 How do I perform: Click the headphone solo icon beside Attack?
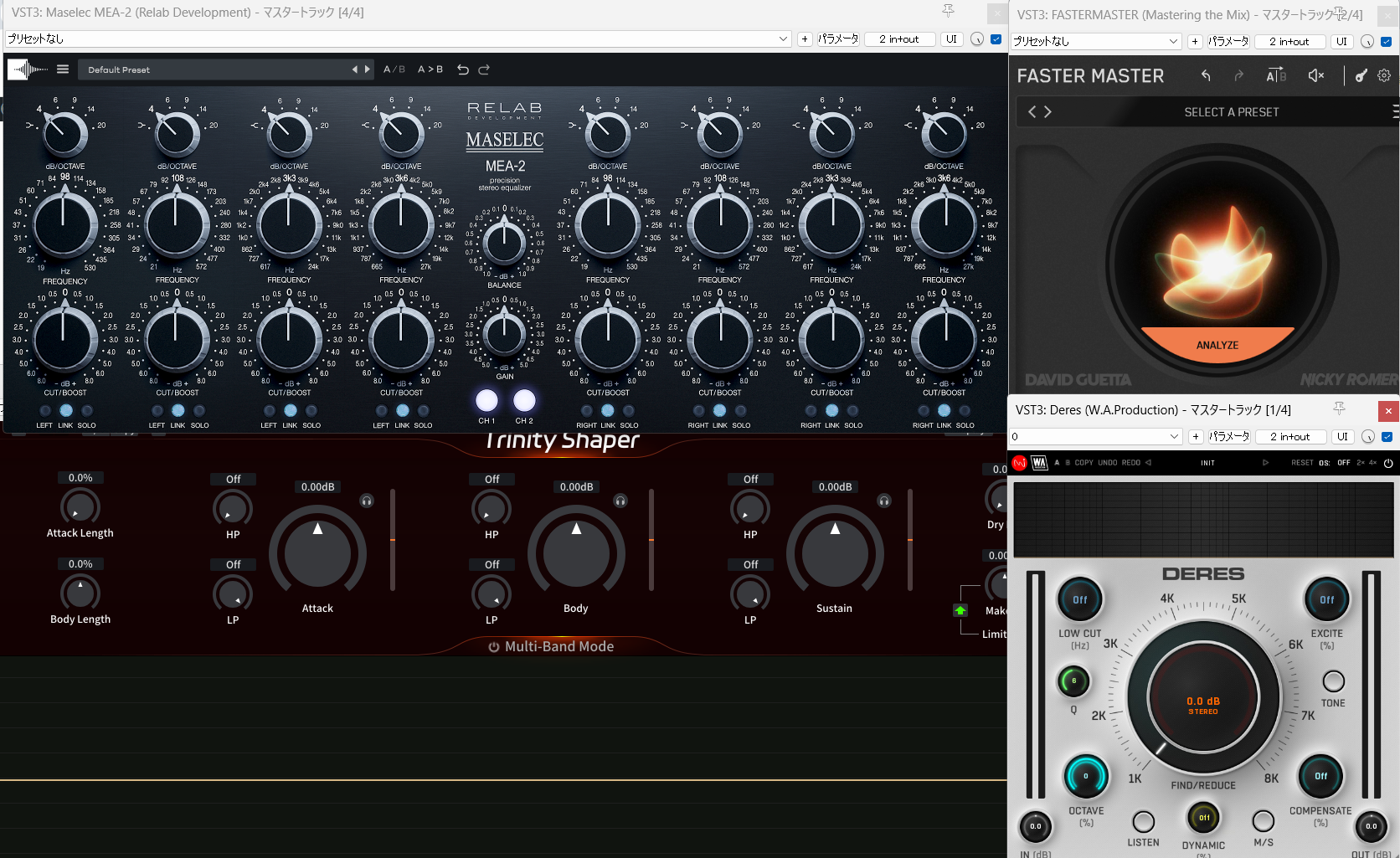[x=367, y=501]
